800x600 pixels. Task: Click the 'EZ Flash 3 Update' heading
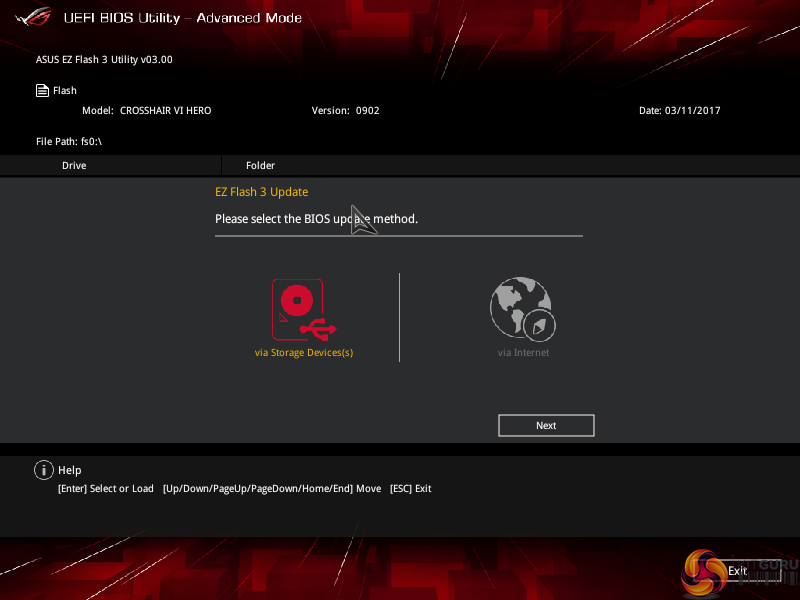tap(262, 192)
